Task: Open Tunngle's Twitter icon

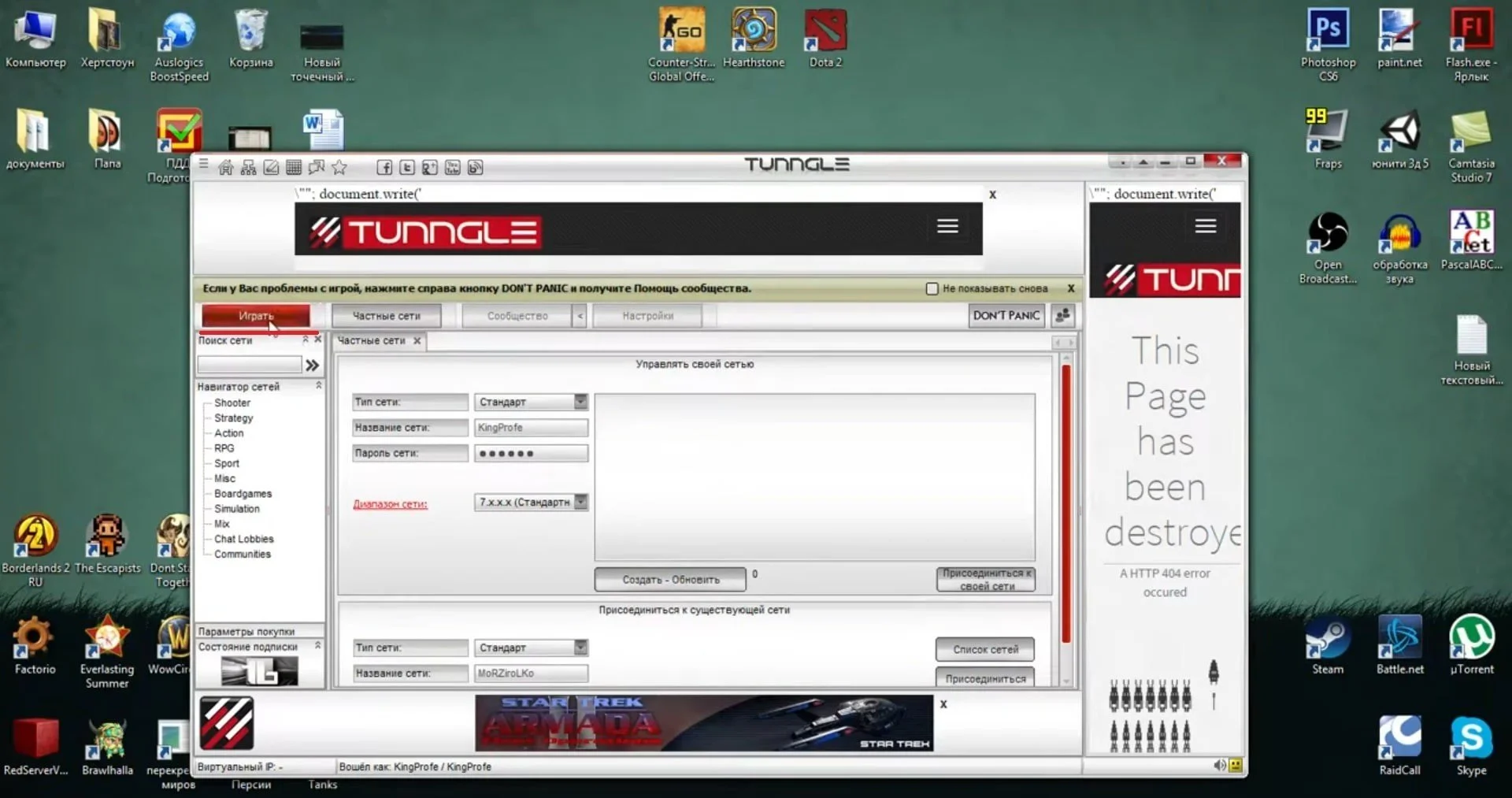Action: tap(407, 167)
